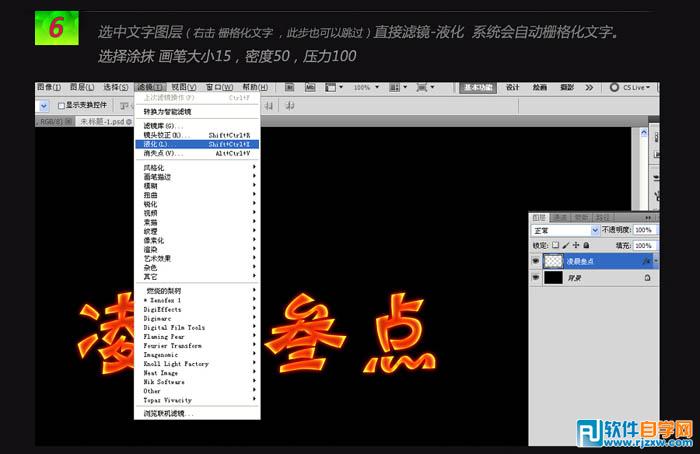Open DigiEffects plugin submenu
The width and height of the screenshot is (700, 454).
tap(198, 309)
